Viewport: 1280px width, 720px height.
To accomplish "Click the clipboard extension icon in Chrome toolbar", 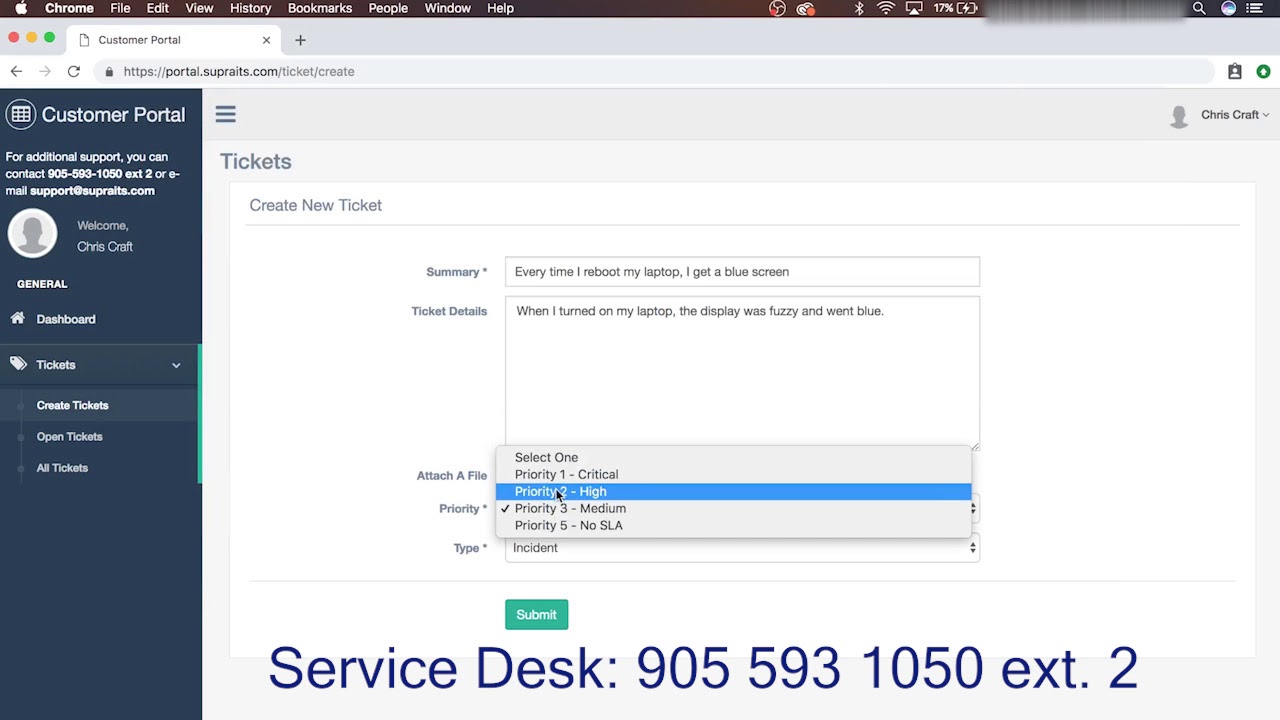I will [1235, 71].
